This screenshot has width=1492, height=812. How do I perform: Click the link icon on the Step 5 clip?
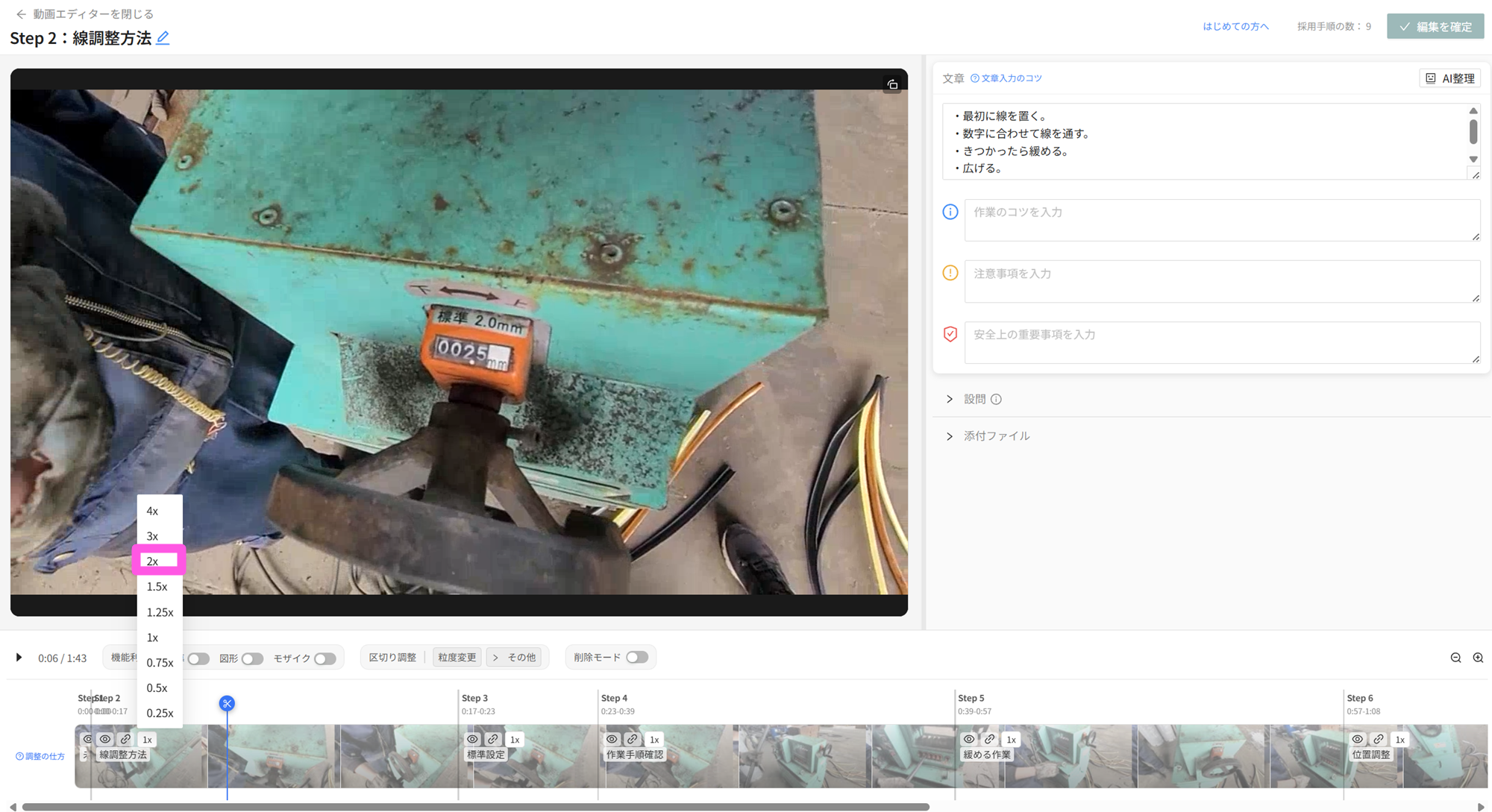(989, 739)
